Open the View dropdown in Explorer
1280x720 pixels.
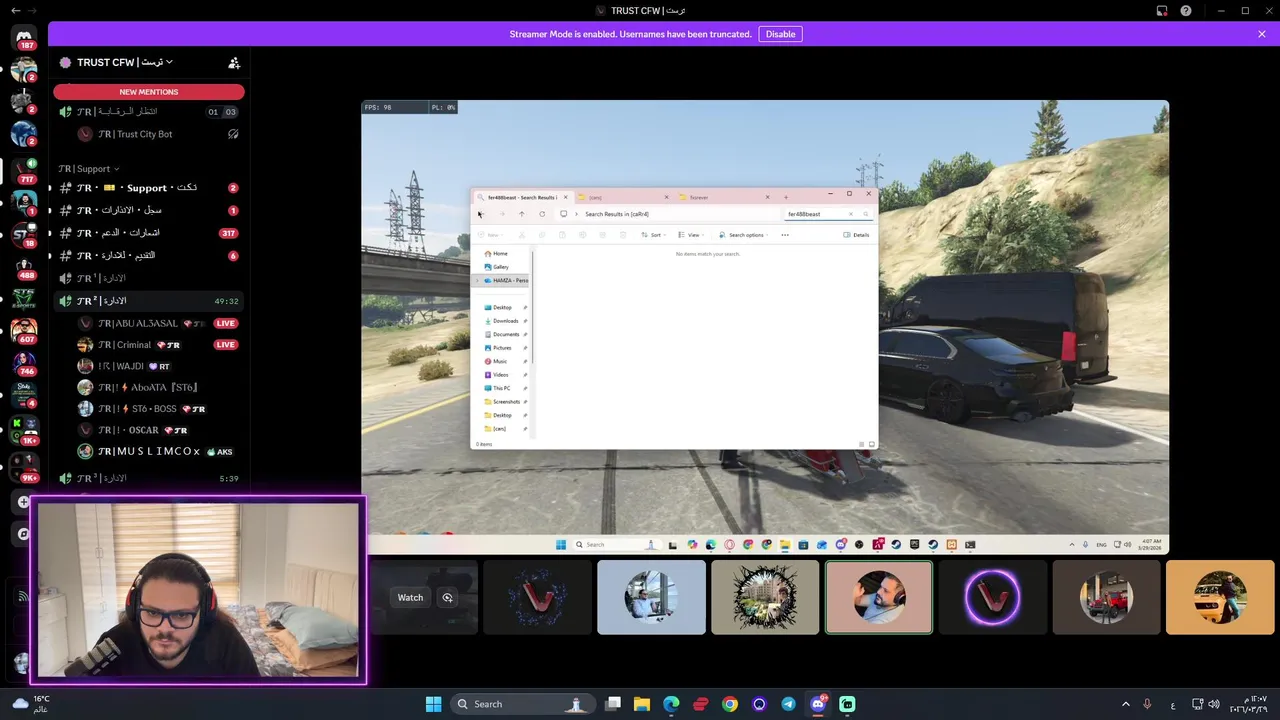point(690,235)
